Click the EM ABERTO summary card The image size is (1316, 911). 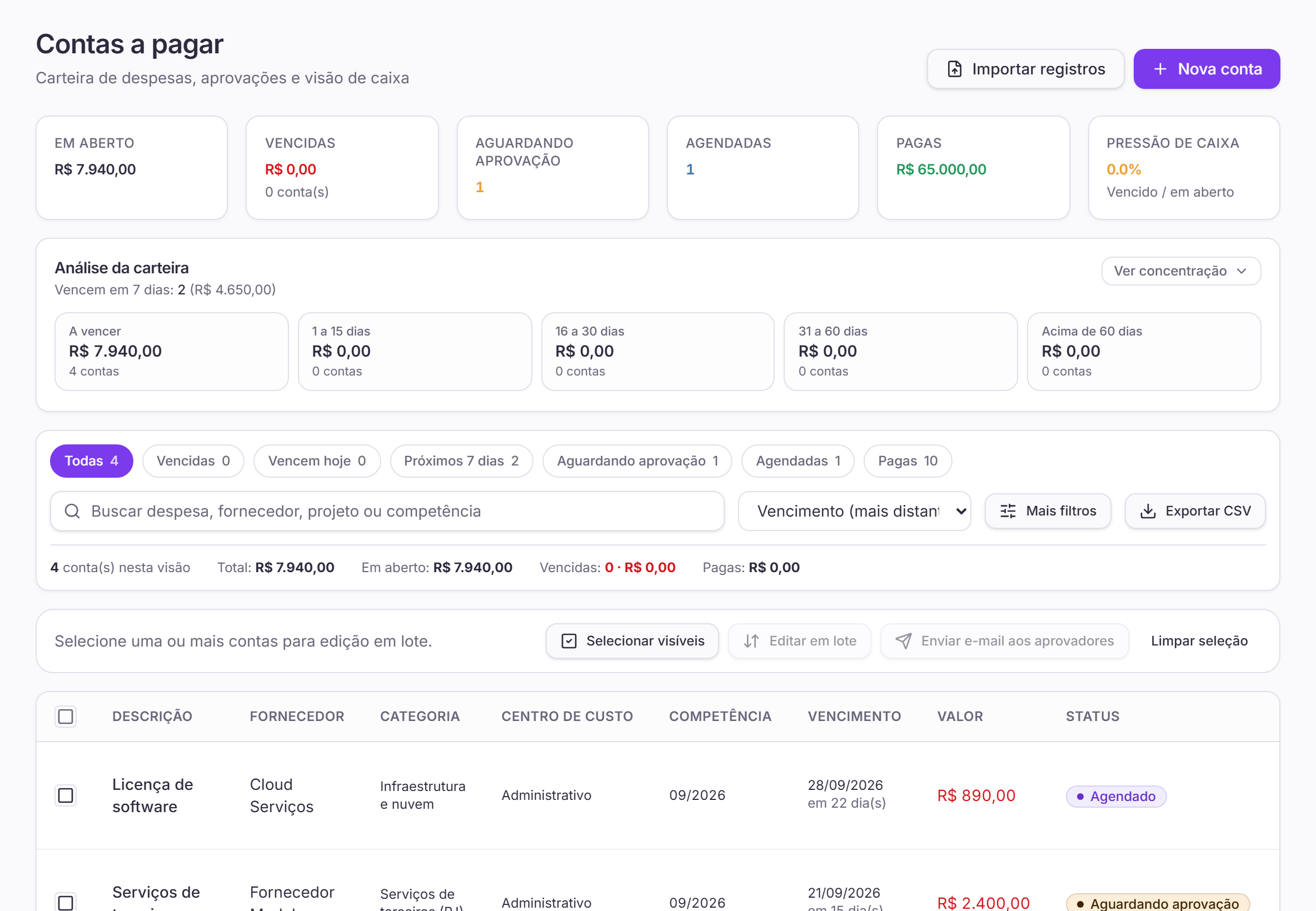[x=132, y=168]
